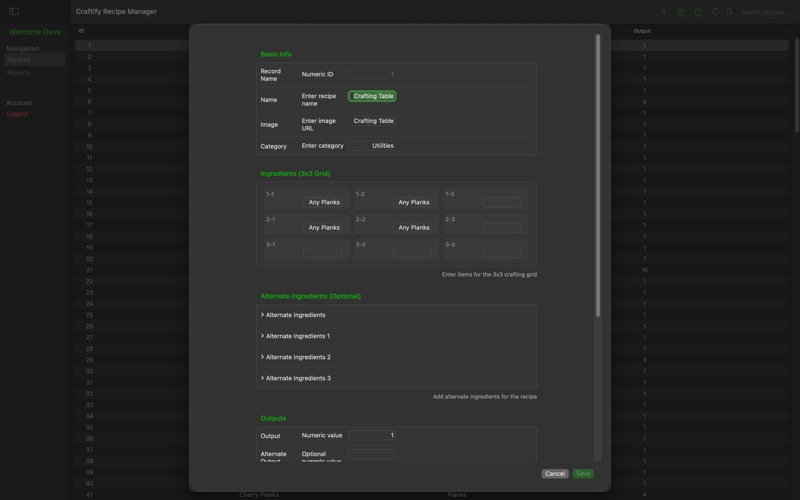This screenshot has height=500, width=800.
Task: Select table row with ID 2
Action: (x=432, y=57)
